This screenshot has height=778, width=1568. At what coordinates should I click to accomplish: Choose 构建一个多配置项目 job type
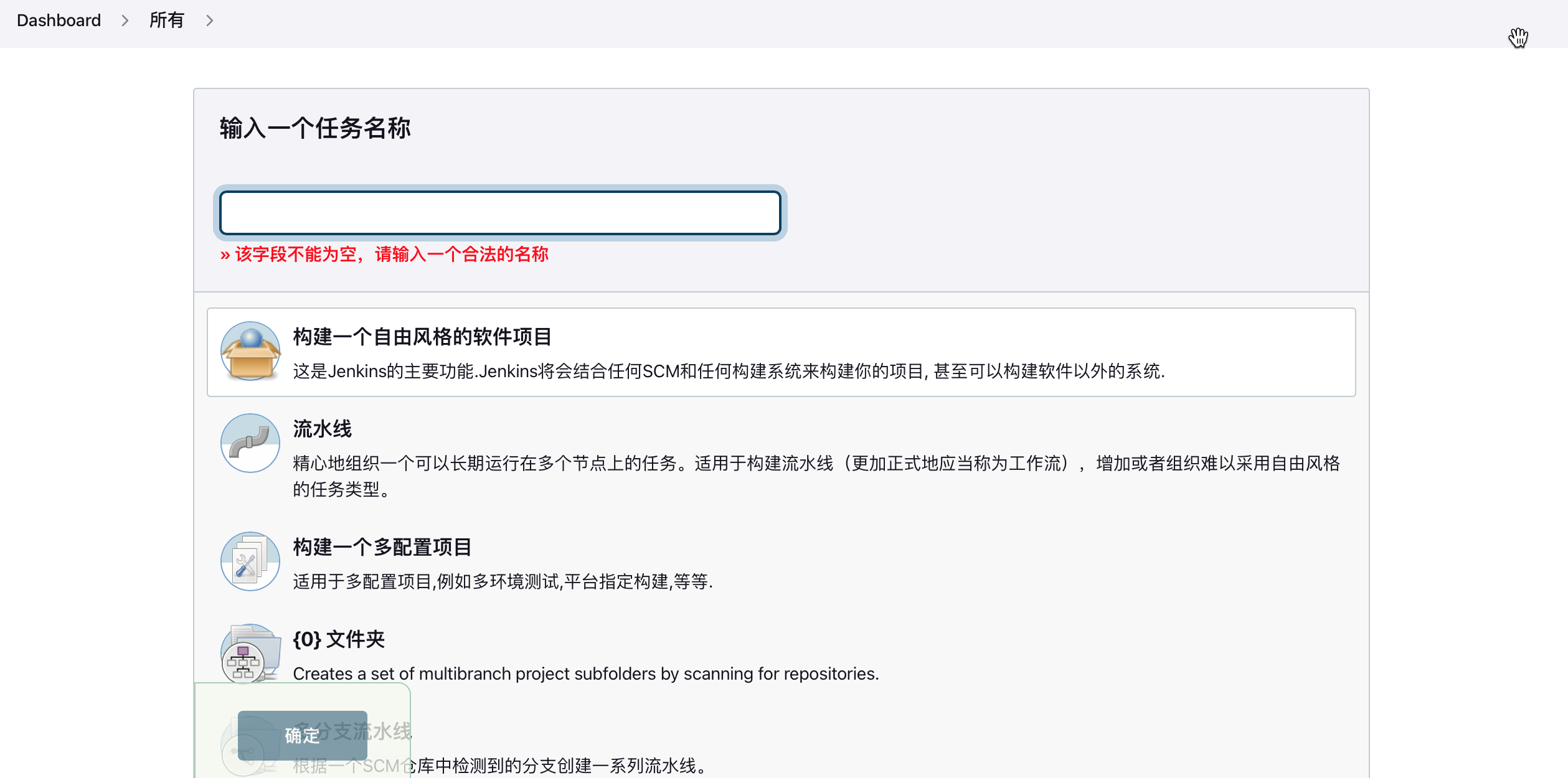[382, 547]
